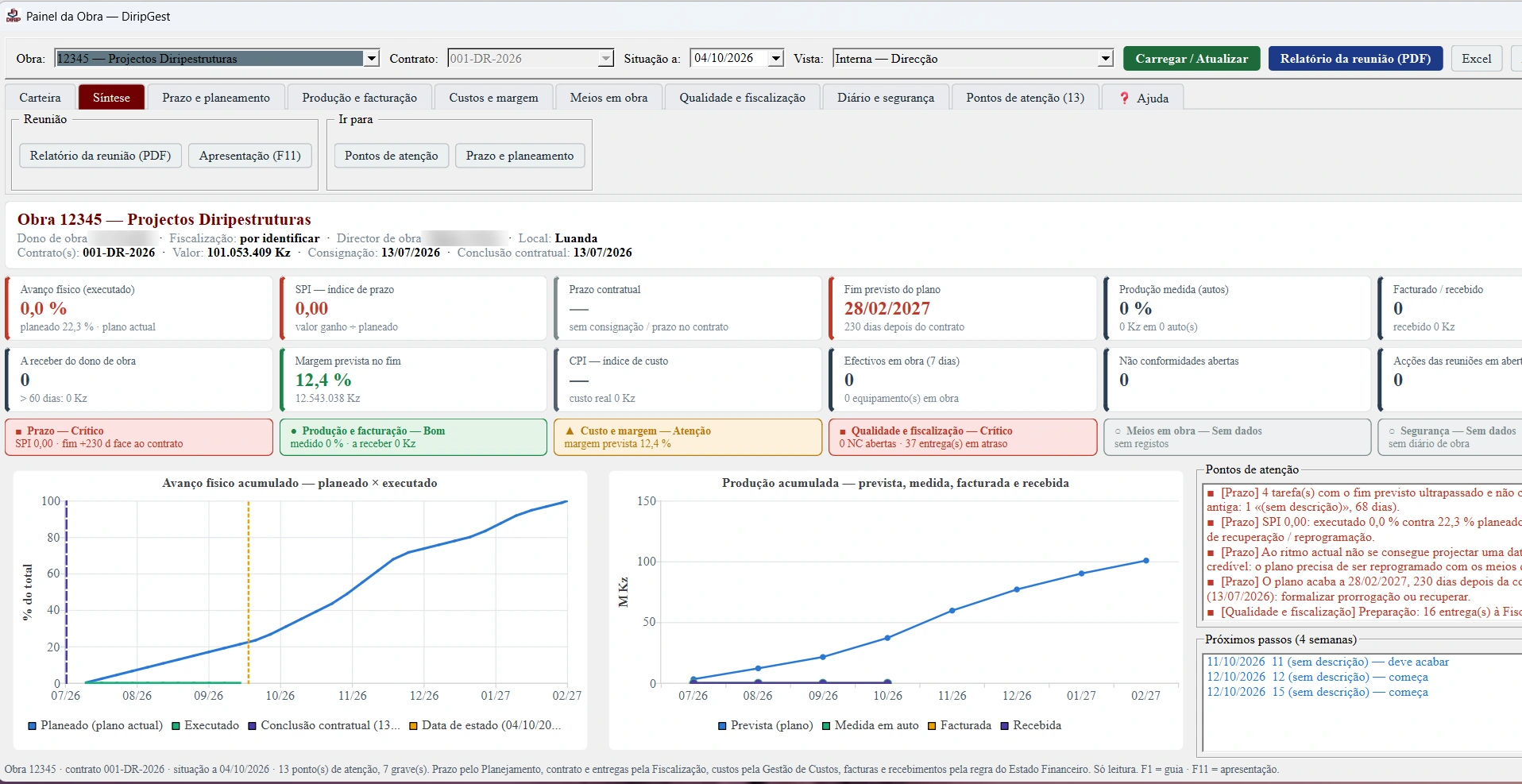Open the Diário e segurança tab
This screenshot has width=1522, height=784.
[886, 98]
